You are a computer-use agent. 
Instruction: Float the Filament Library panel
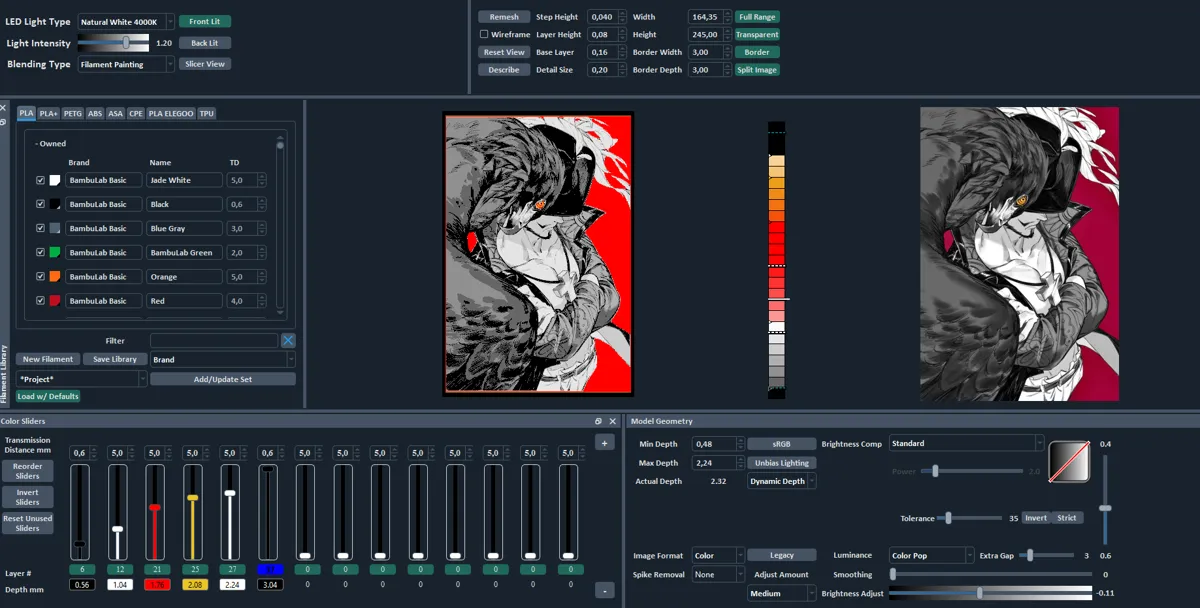click(3, 121)
